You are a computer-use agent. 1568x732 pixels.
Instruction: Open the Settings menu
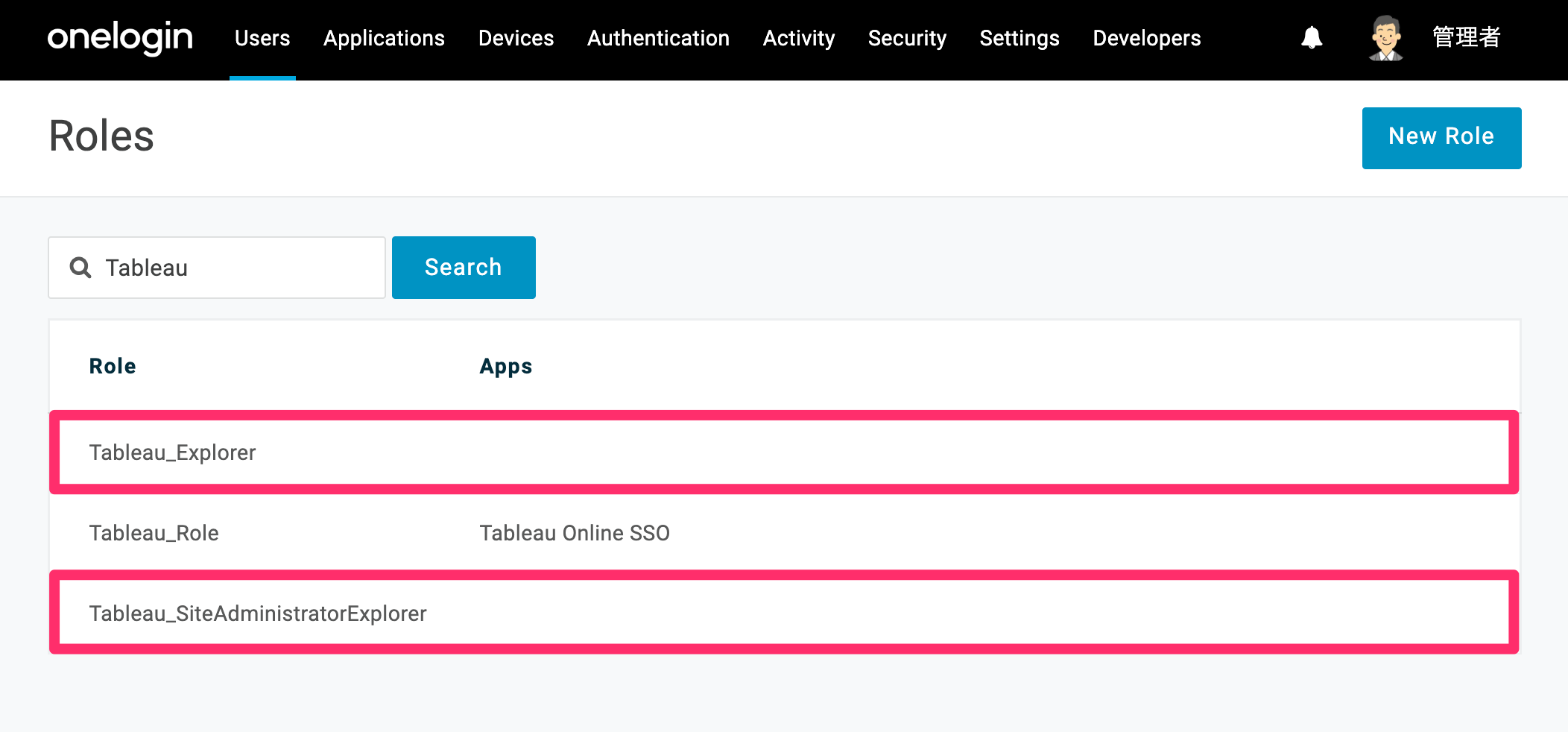point(1019,38)
